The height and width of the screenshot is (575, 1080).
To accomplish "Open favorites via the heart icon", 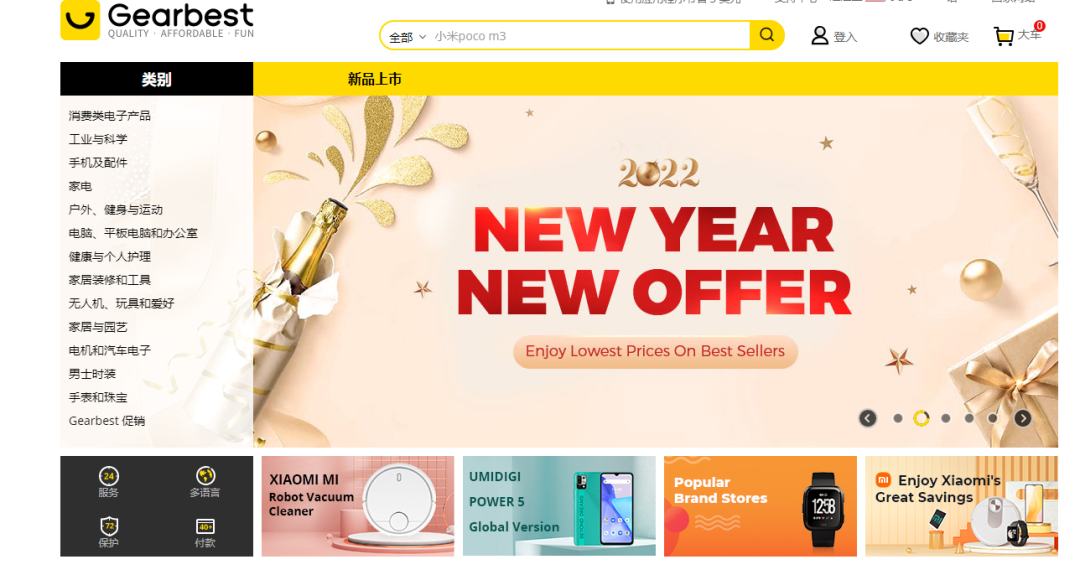I will (x=919, y=36).
